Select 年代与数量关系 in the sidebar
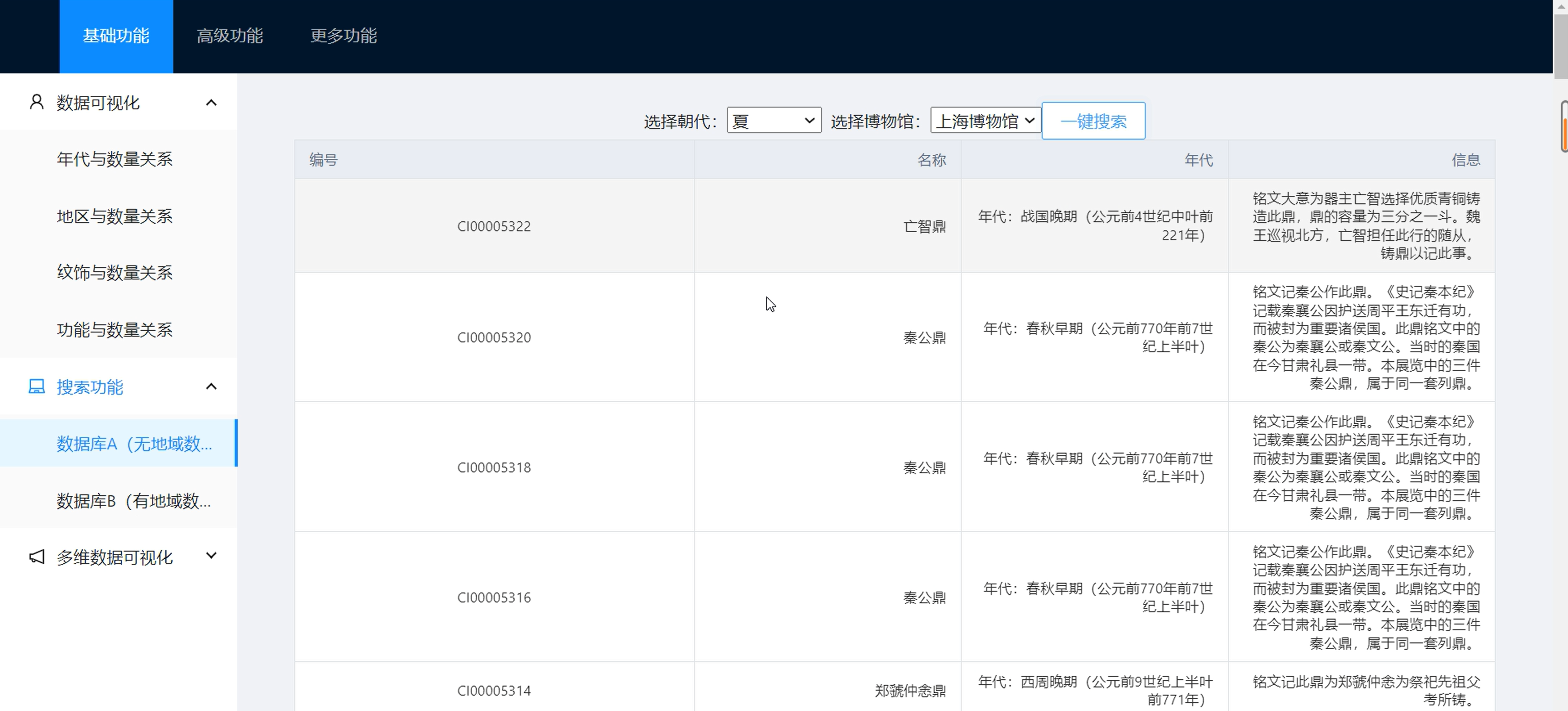 (114, 159)
